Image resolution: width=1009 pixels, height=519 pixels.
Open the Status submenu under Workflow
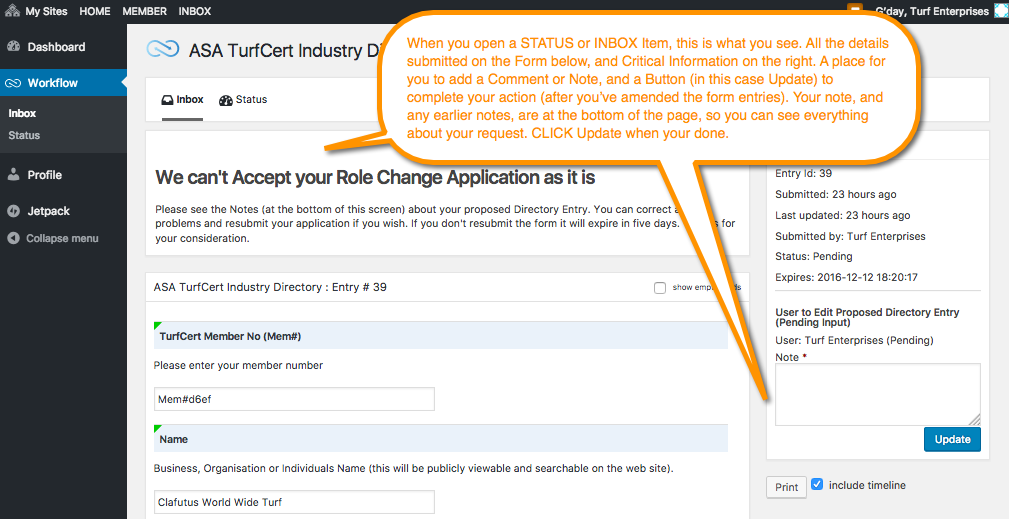point(24,135)
